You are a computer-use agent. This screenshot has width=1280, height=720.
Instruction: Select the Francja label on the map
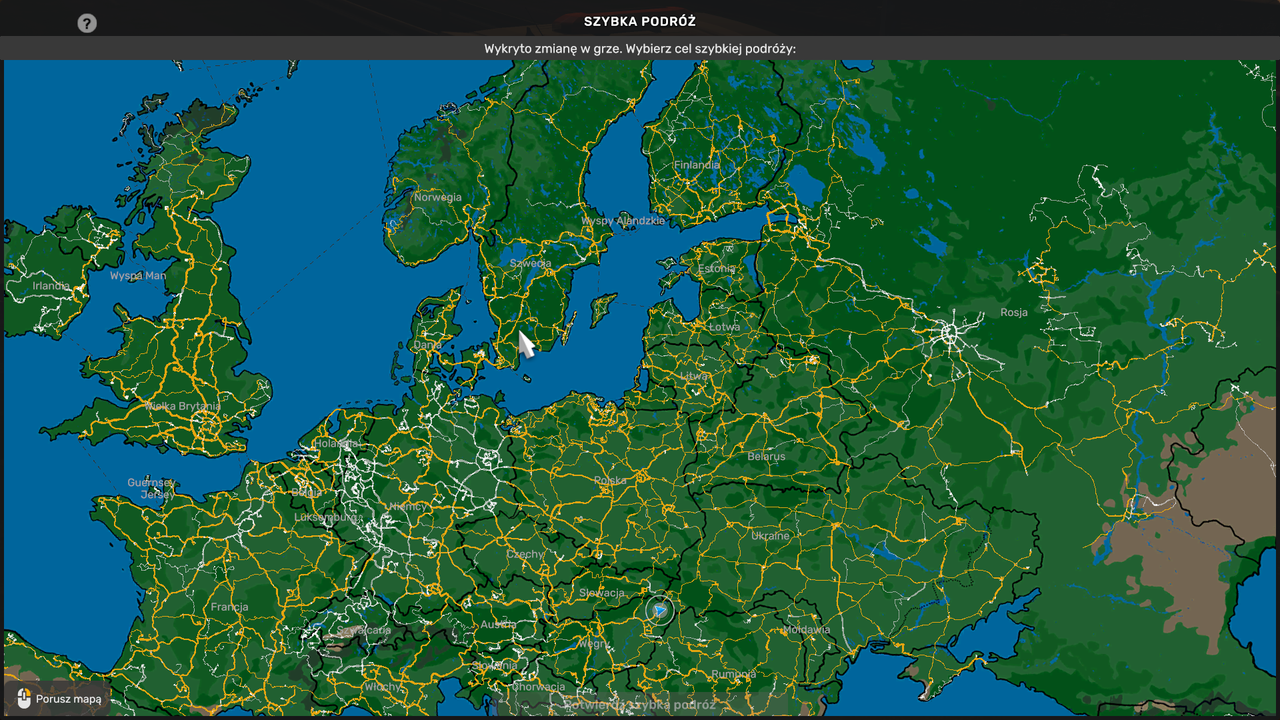[x=229, y=607]
